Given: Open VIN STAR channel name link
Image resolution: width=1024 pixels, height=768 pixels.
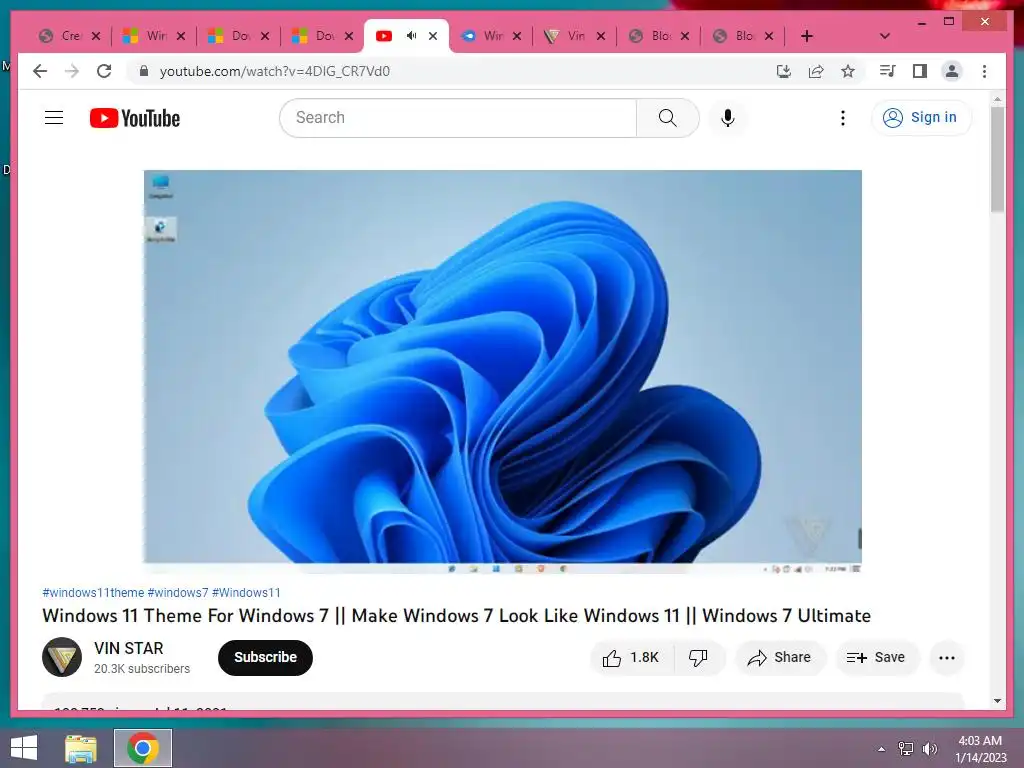Looking at the screenshot, I should [x=129, y=648].
